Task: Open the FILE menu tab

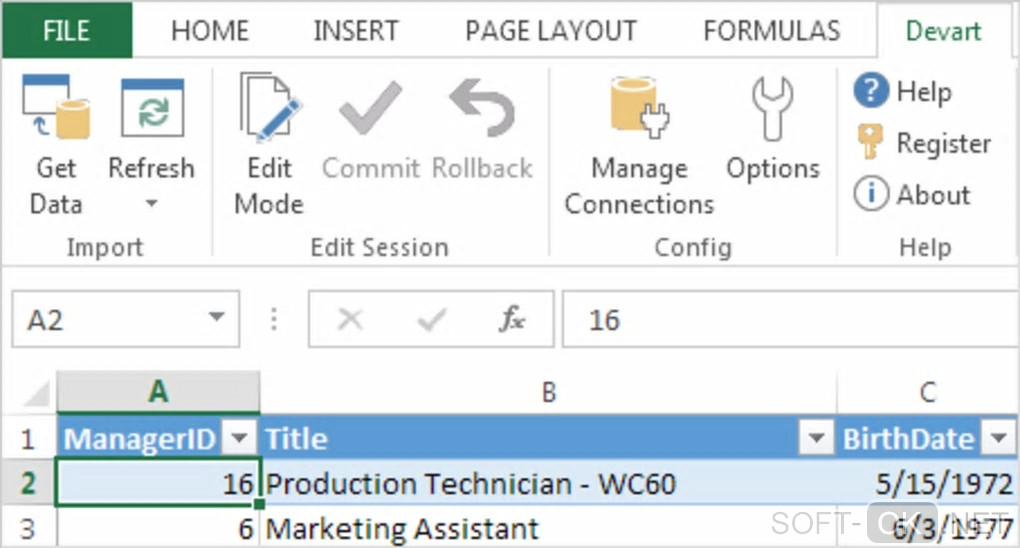Action: click(x=66, y=30)
